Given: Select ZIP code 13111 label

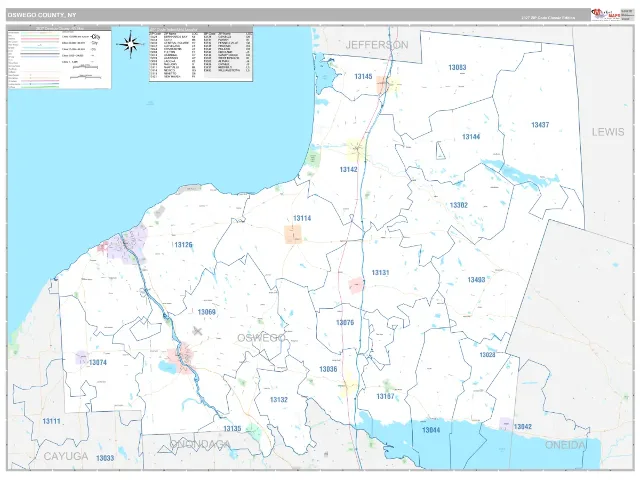Looking at the screenshot, I should (52, 421).
